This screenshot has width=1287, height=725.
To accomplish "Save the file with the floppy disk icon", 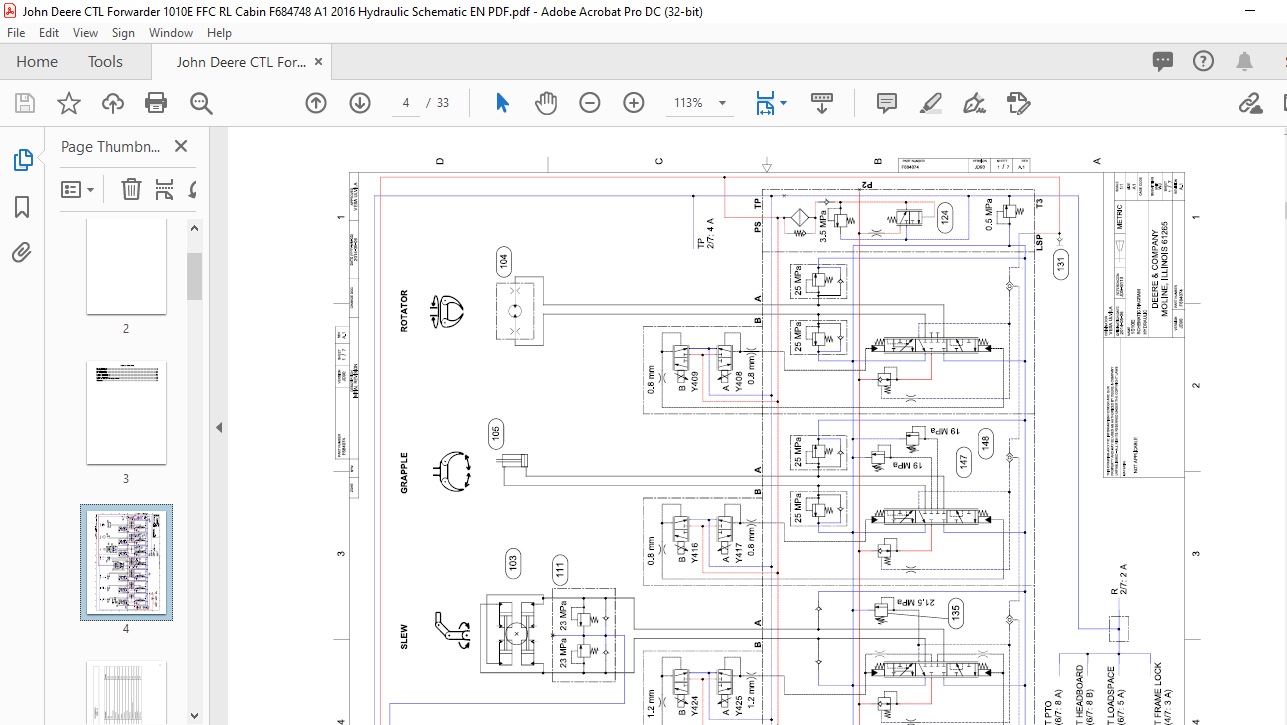I will tap(25, 103).
